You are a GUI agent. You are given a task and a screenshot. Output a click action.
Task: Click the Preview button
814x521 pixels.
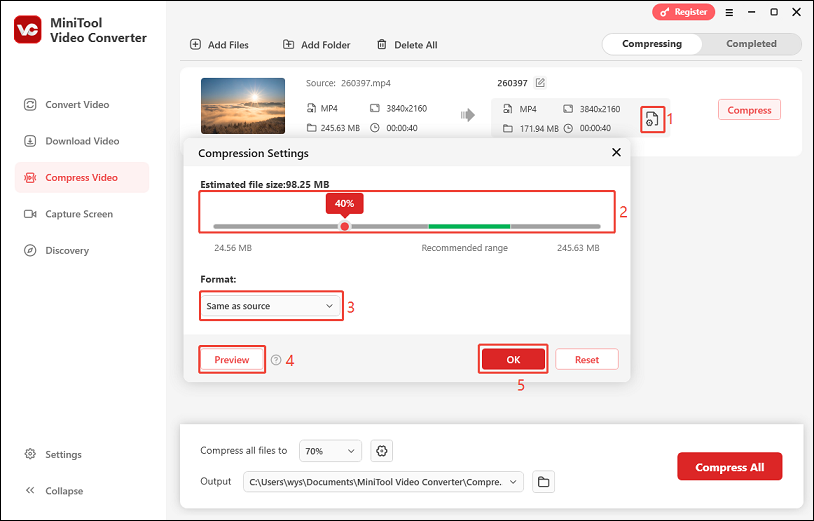click(x=232, y=360)
